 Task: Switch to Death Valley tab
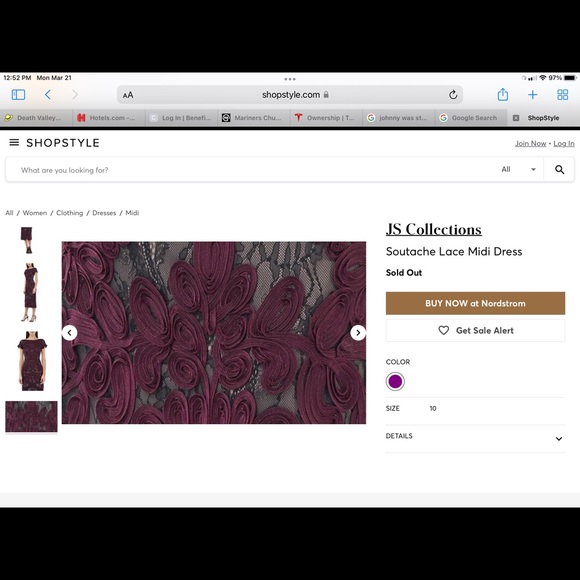37,118
